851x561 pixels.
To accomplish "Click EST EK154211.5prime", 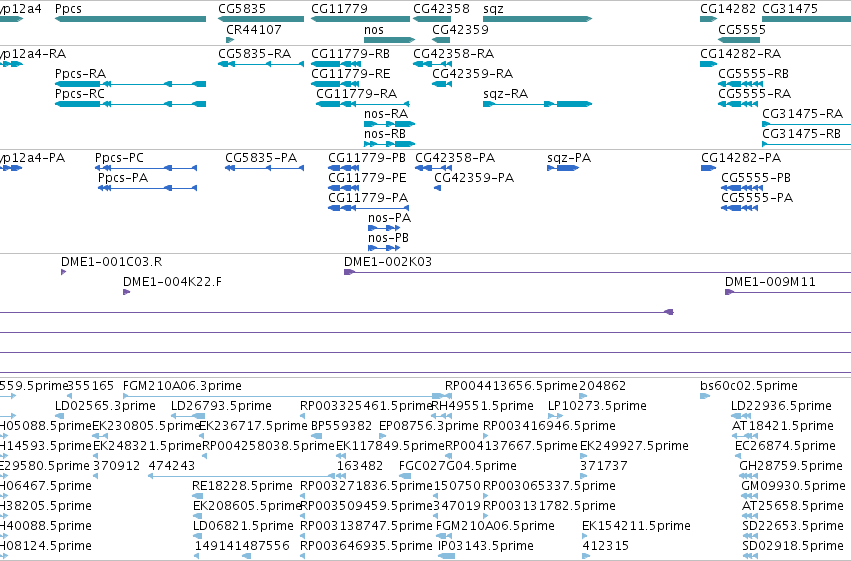I will tap(636, 526).
